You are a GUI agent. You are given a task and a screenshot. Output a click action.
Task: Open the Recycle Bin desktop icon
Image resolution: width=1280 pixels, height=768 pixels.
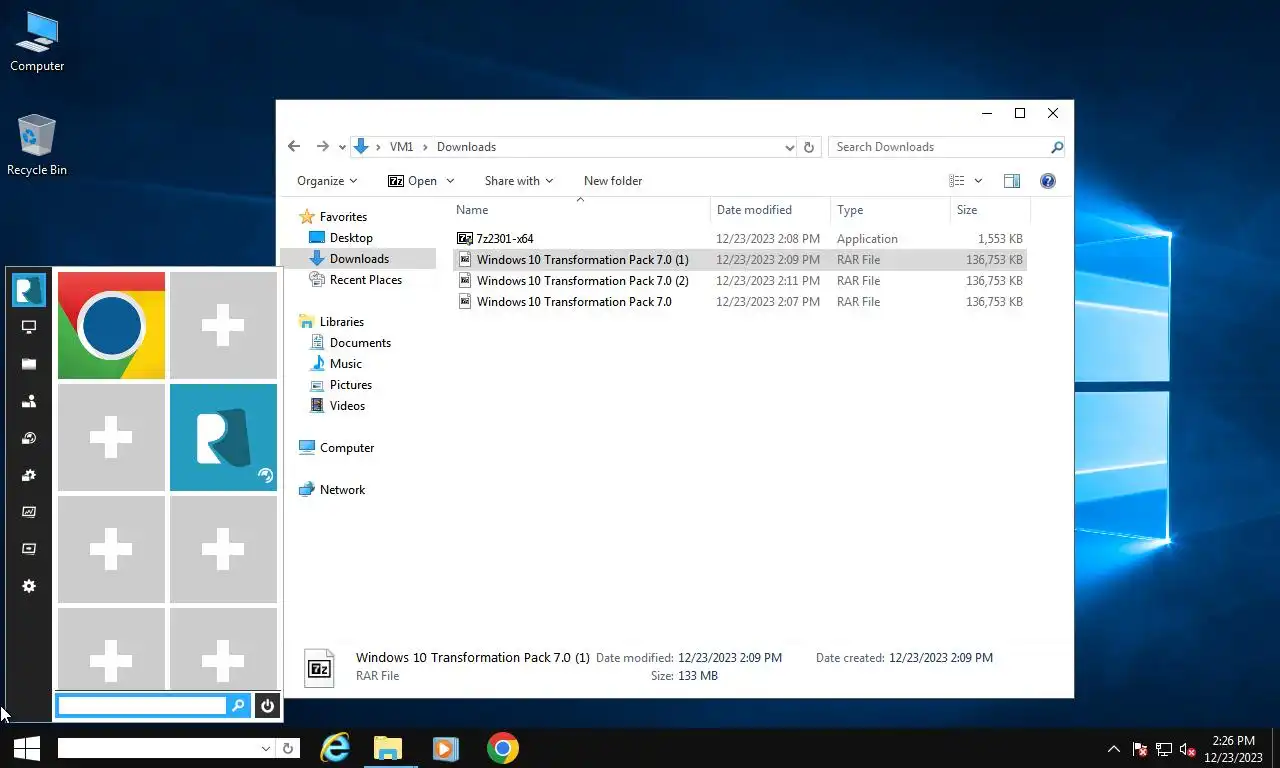tap(37, 145)
